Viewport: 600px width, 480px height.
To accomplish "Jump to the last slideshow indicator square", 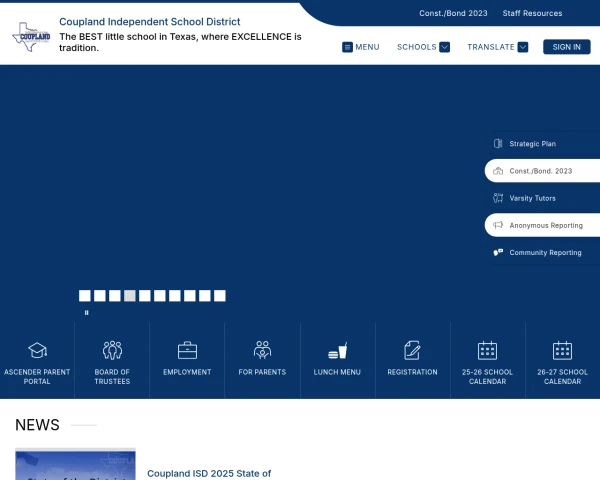I will coord(220,296).
